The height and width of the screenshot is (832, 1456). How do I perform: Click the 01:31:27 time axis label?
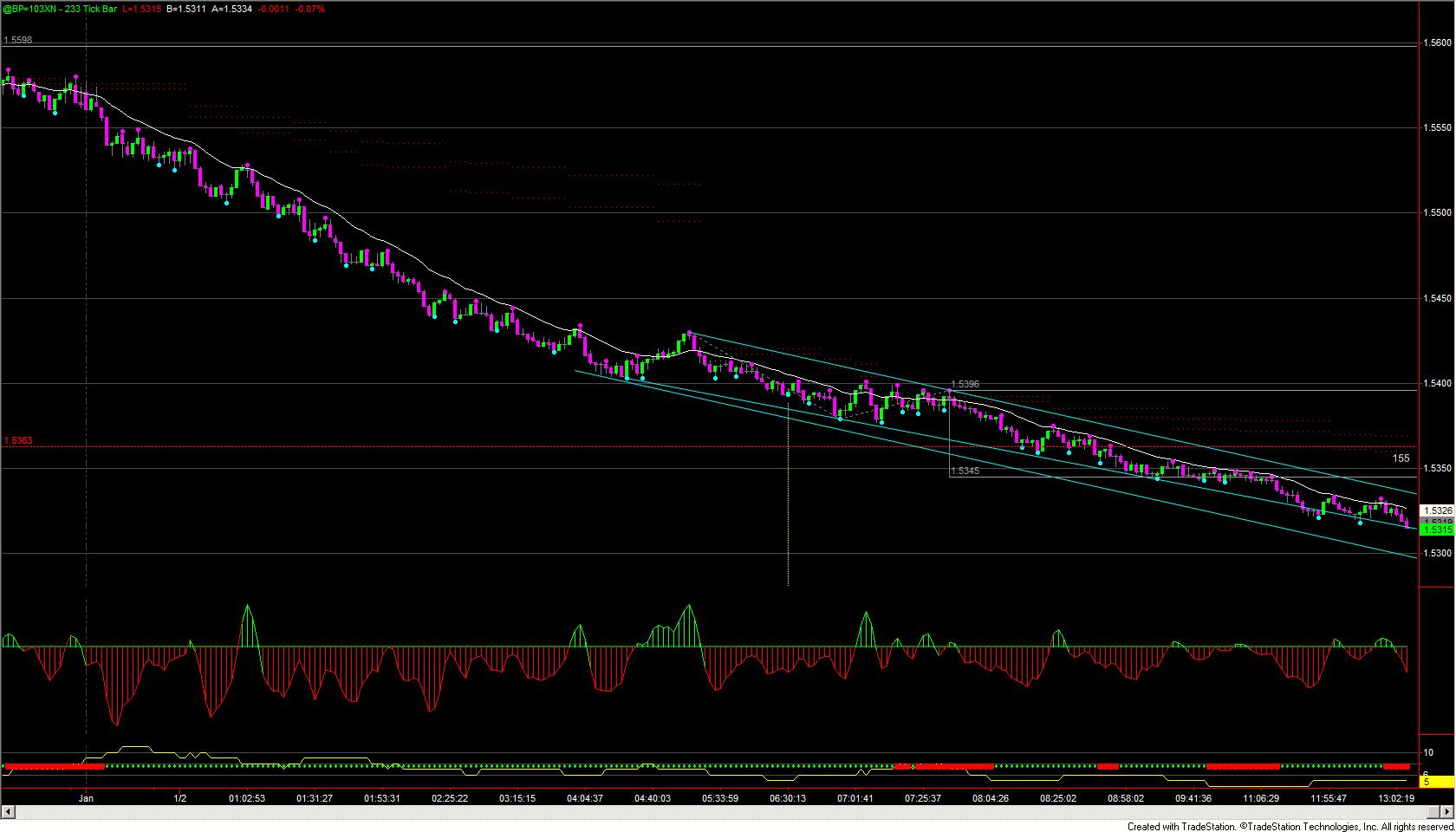[x=315, y=798]
